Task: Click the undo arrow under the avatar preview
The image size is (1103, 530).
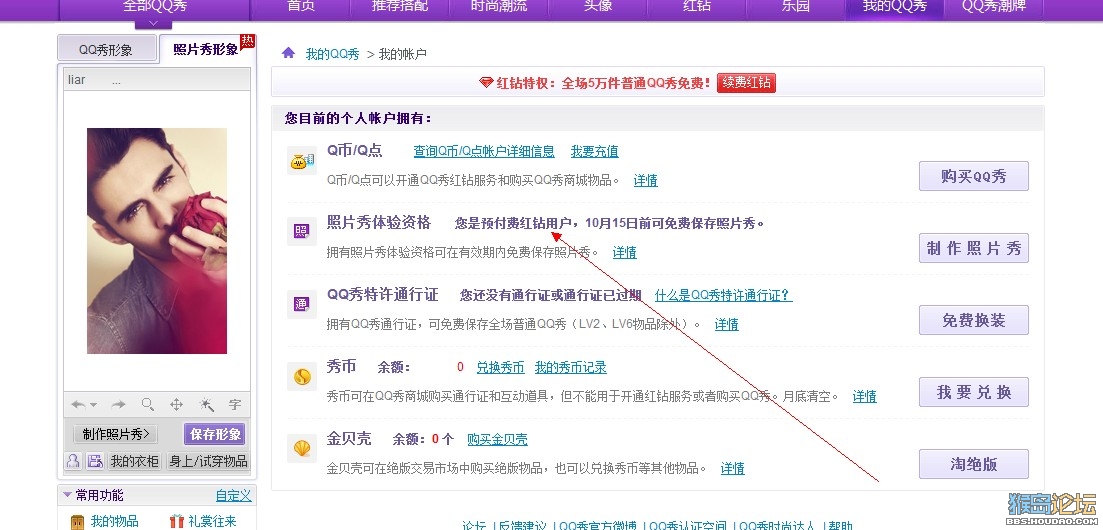Action: point(78,405)
